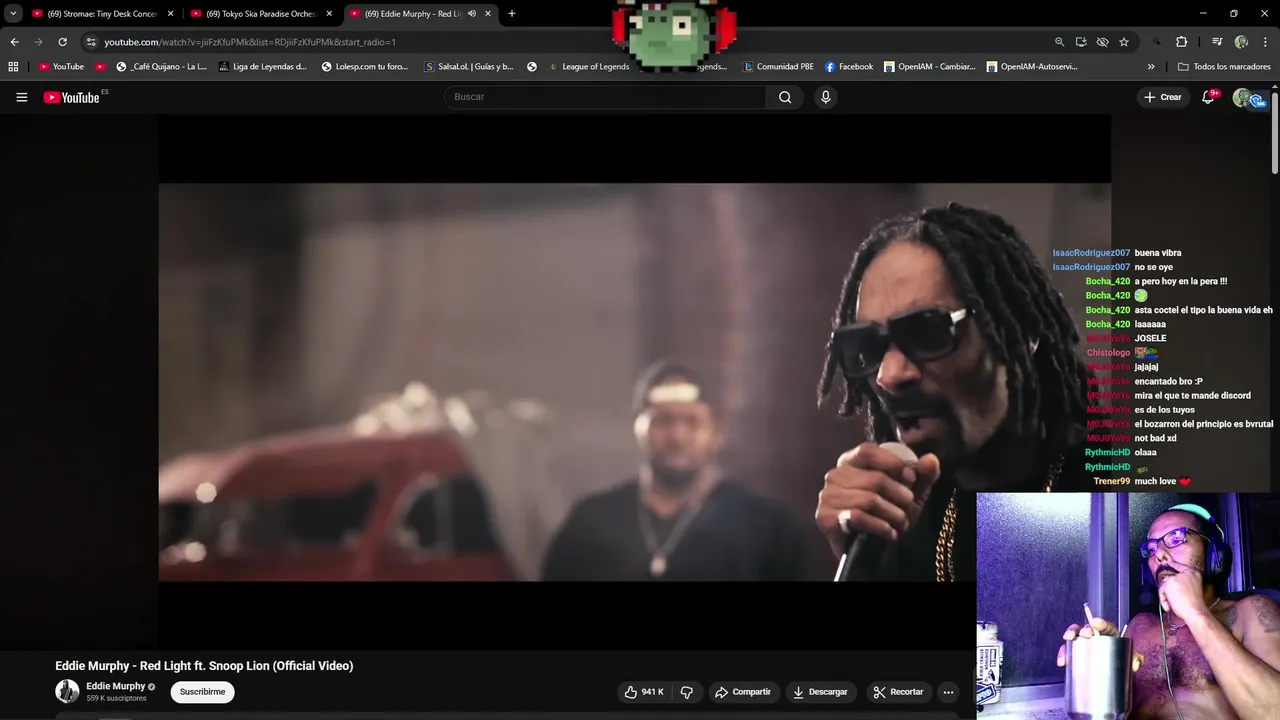Screen dimensions: 1280x720
Task: Switch to the Tokyo Ska Paradise Orchestra tab
Action: click(x=262, y=14)
